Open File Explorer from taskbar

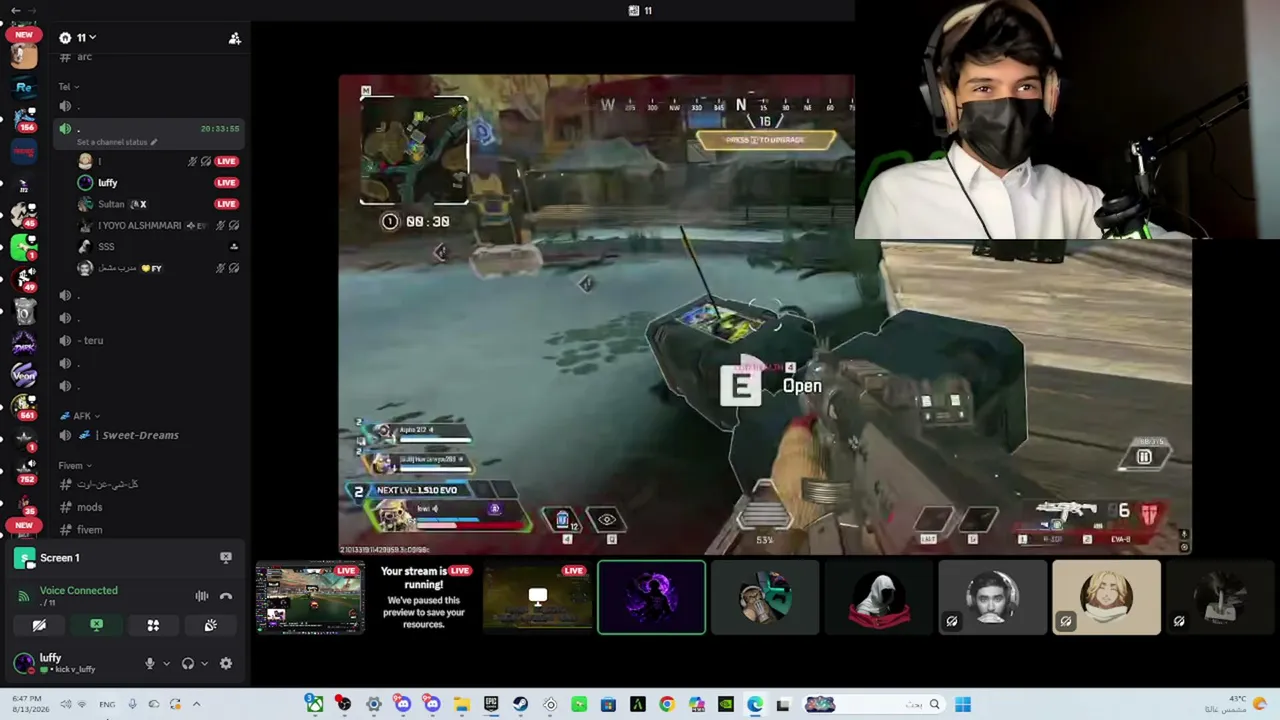[x=461, y=704]
